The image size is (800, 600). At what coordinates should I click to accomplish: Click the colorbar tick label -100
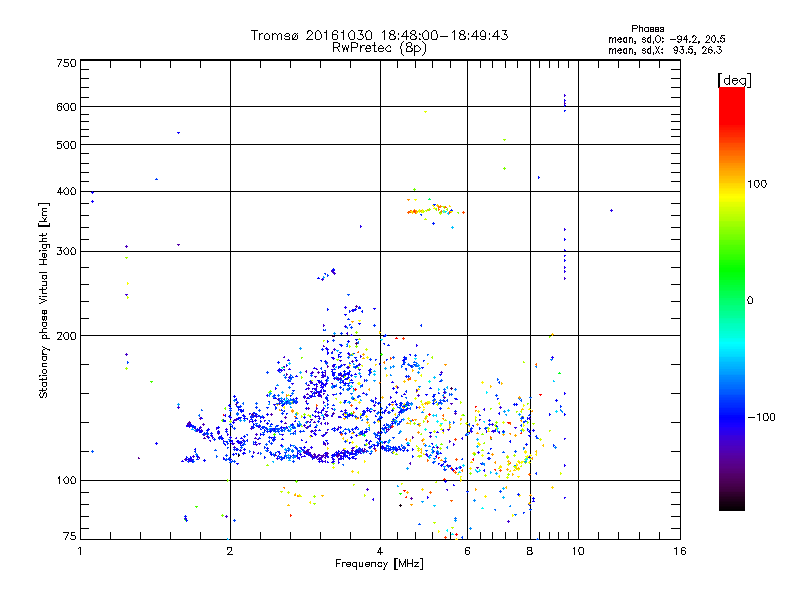click(x=761, y=417)
